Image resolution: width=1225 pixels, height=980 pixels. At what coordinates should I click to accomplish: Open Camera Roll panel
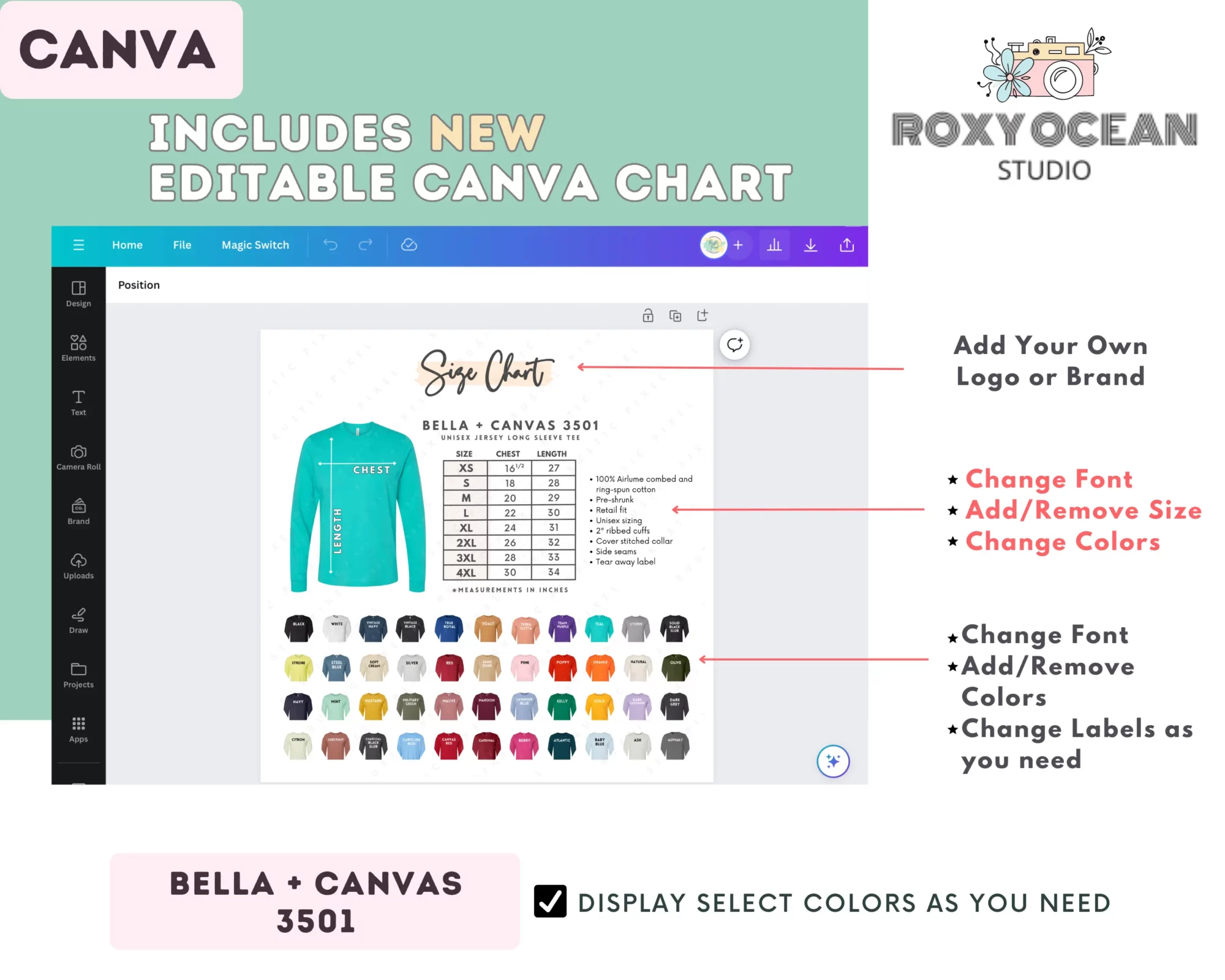pos(78,458)
